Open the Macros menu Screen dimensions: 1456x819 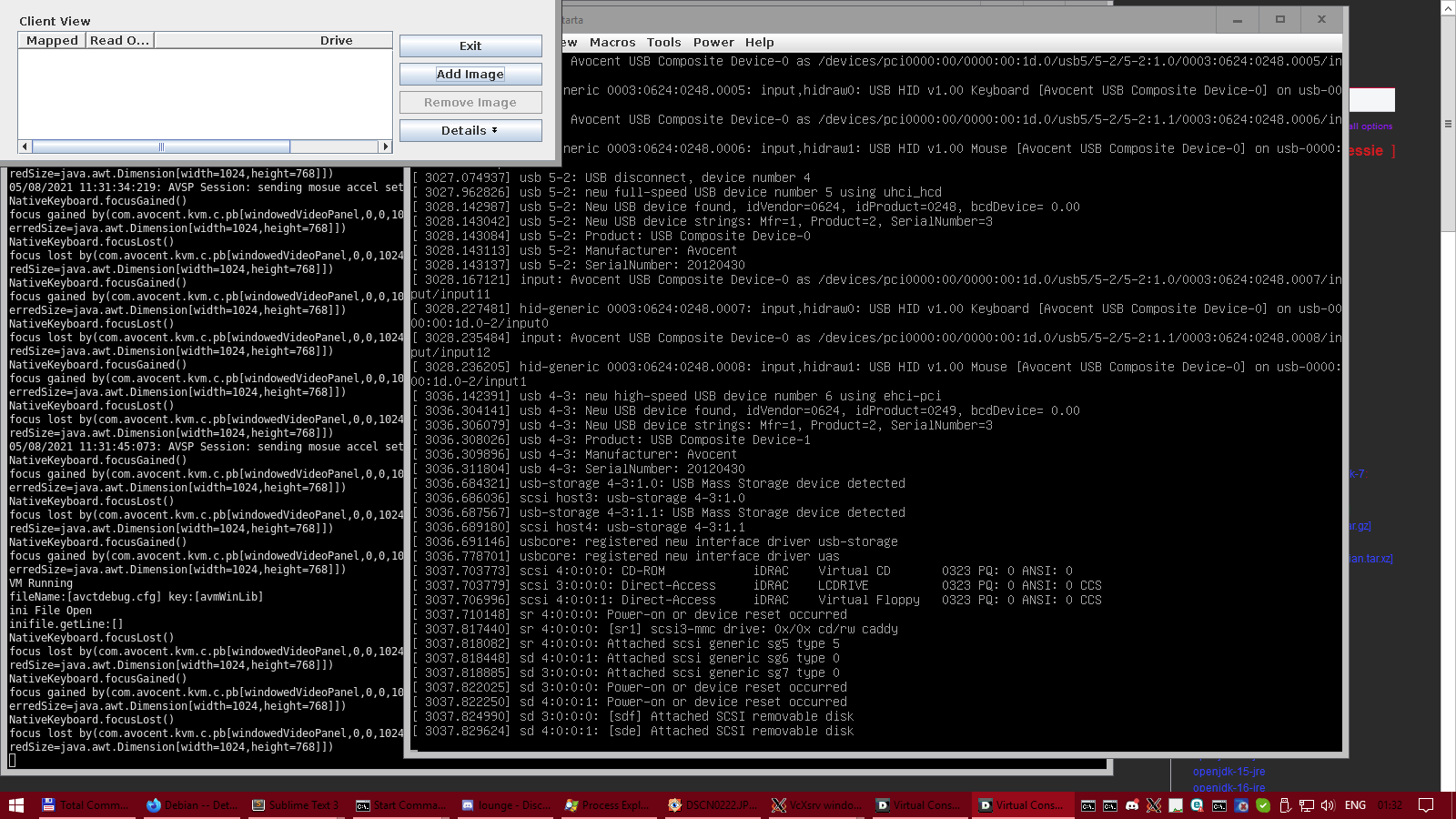[612, 43]
